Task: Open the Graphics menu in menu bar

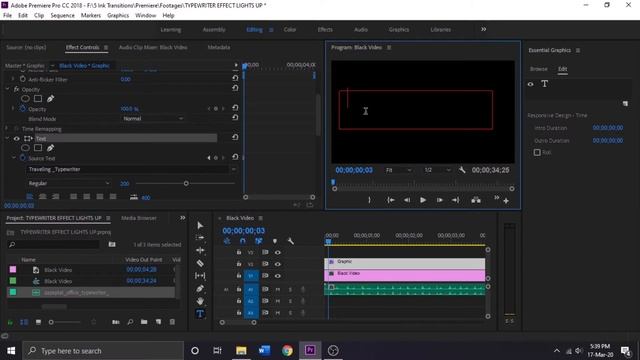Action: coord(118,16)
